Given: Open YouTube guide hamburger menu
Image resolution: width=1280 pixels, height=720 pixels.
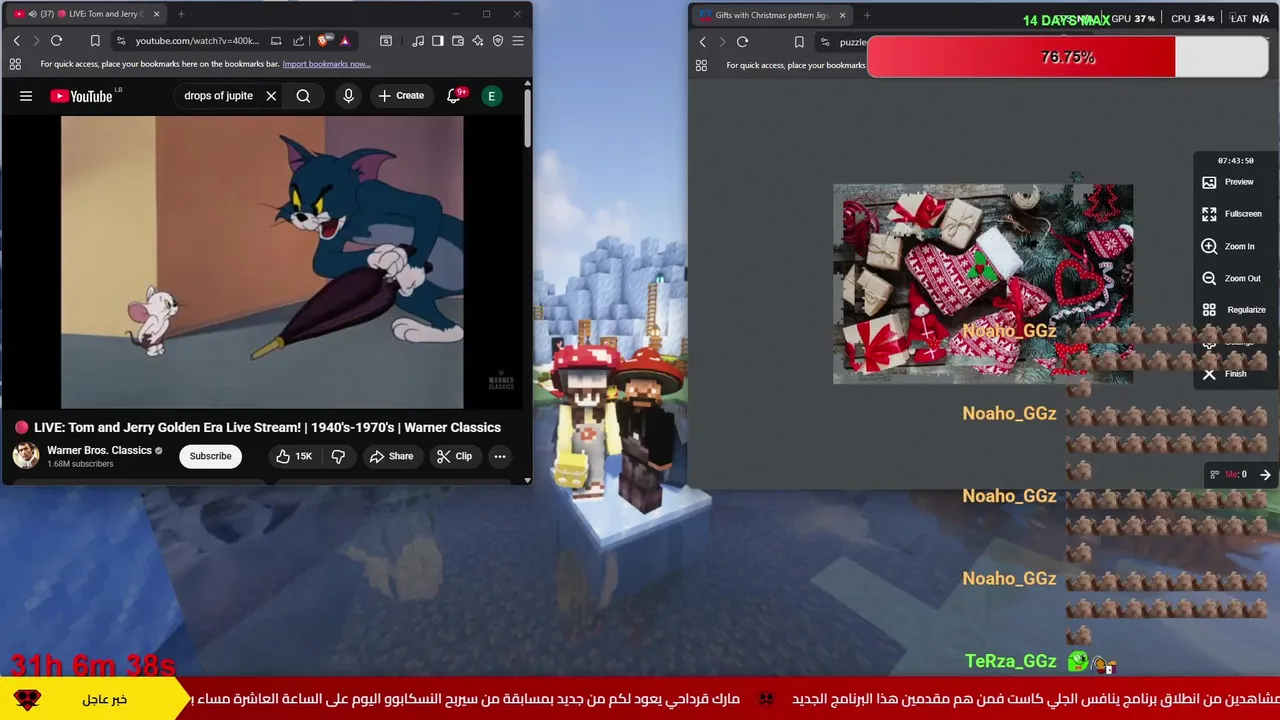Looking at the screenshot, I should tap(26, 96).
